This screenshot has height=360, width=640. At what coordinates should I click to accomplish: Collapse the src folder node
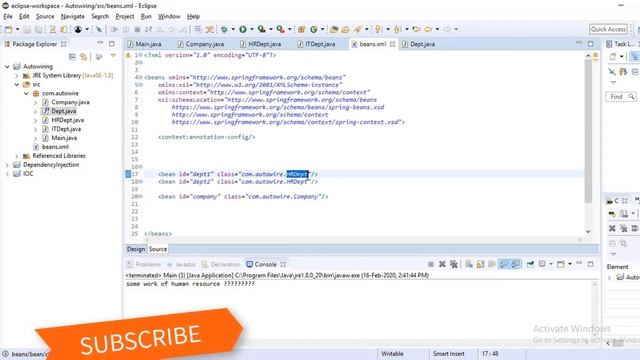[17, 84]
